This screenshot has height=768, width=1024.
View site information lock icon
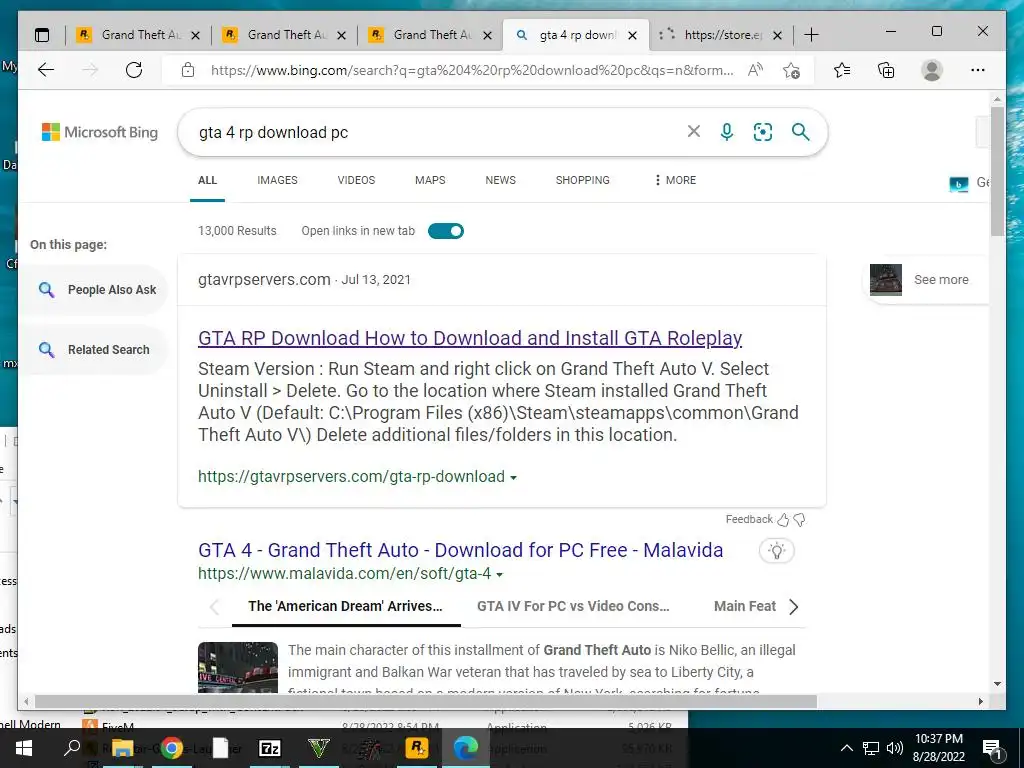(188, 70)
